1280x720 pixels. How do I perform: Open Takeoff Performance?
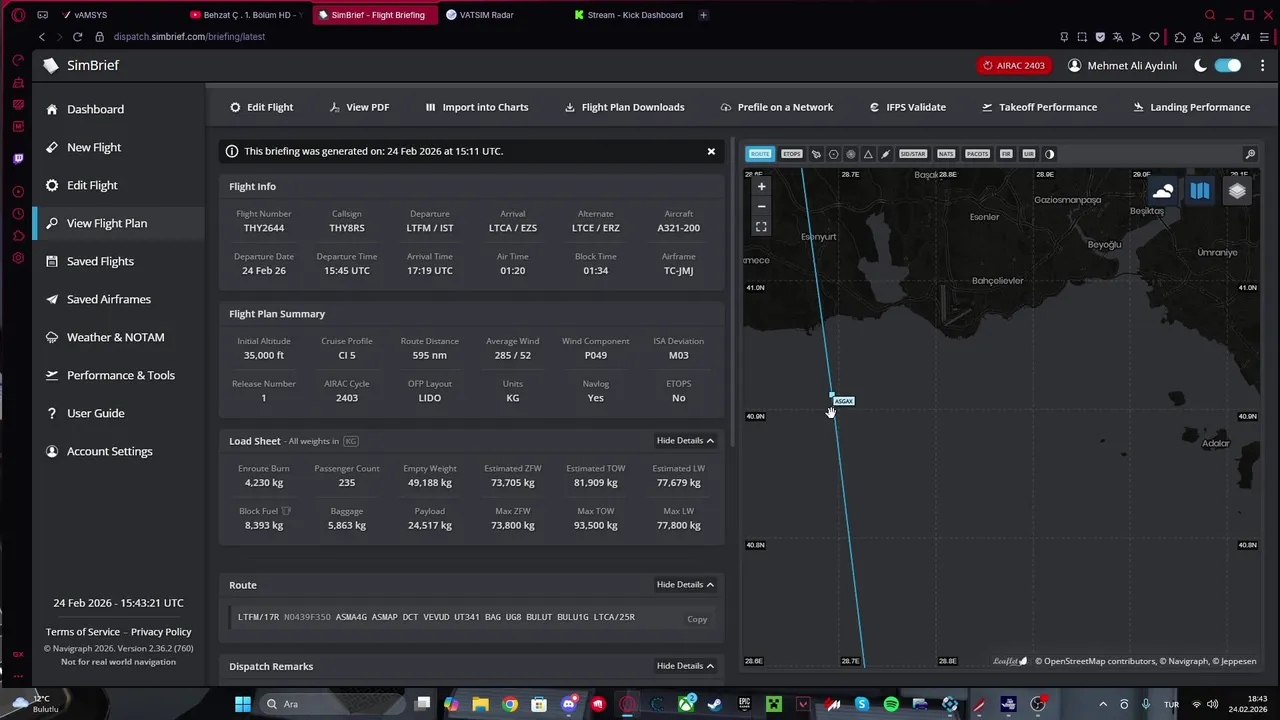(1039, 107)
